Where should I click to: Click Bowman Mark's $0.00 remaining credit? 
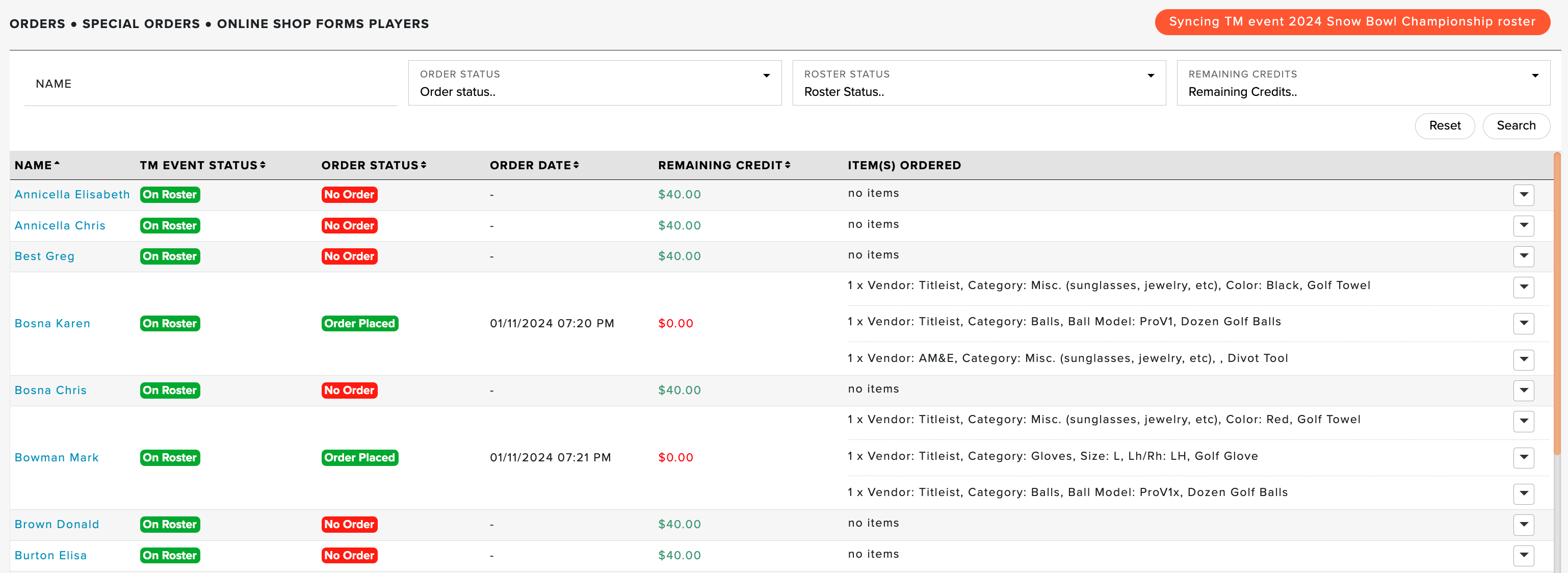point(675,457)
